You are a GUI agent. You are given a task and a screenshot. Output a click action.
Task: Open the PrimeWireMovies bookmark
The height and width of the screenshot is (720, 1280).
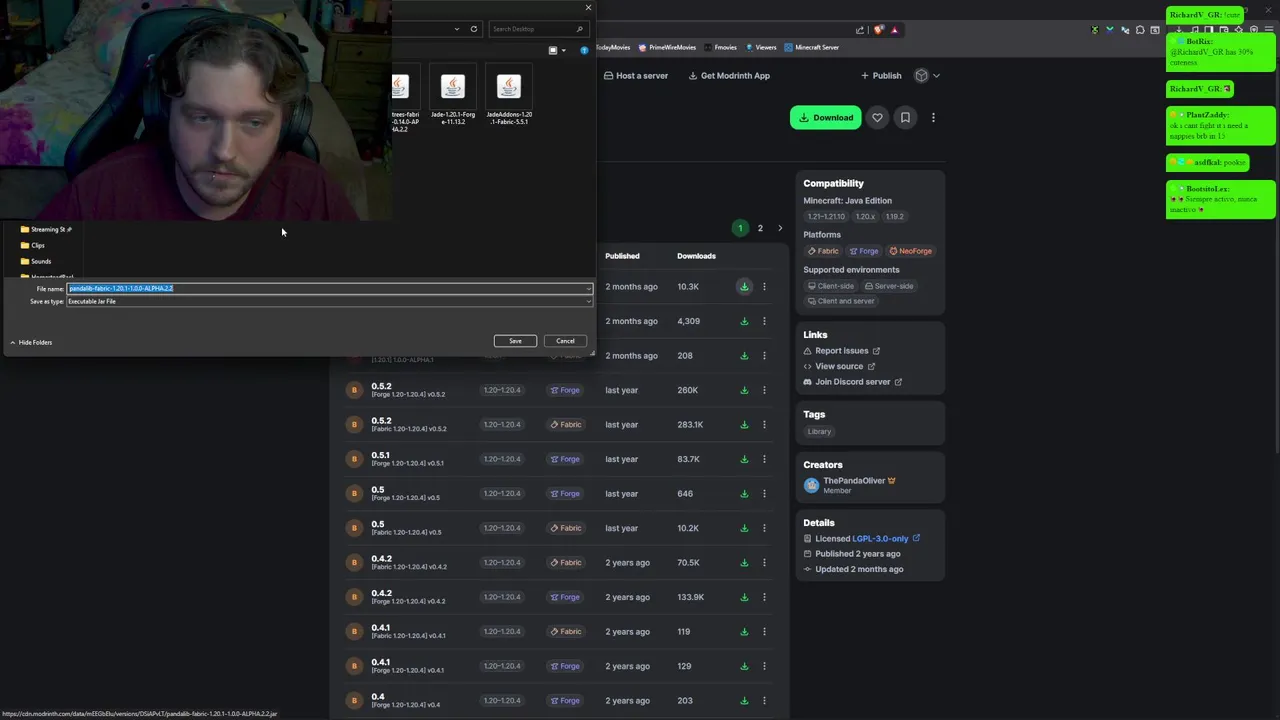point(667,47)
